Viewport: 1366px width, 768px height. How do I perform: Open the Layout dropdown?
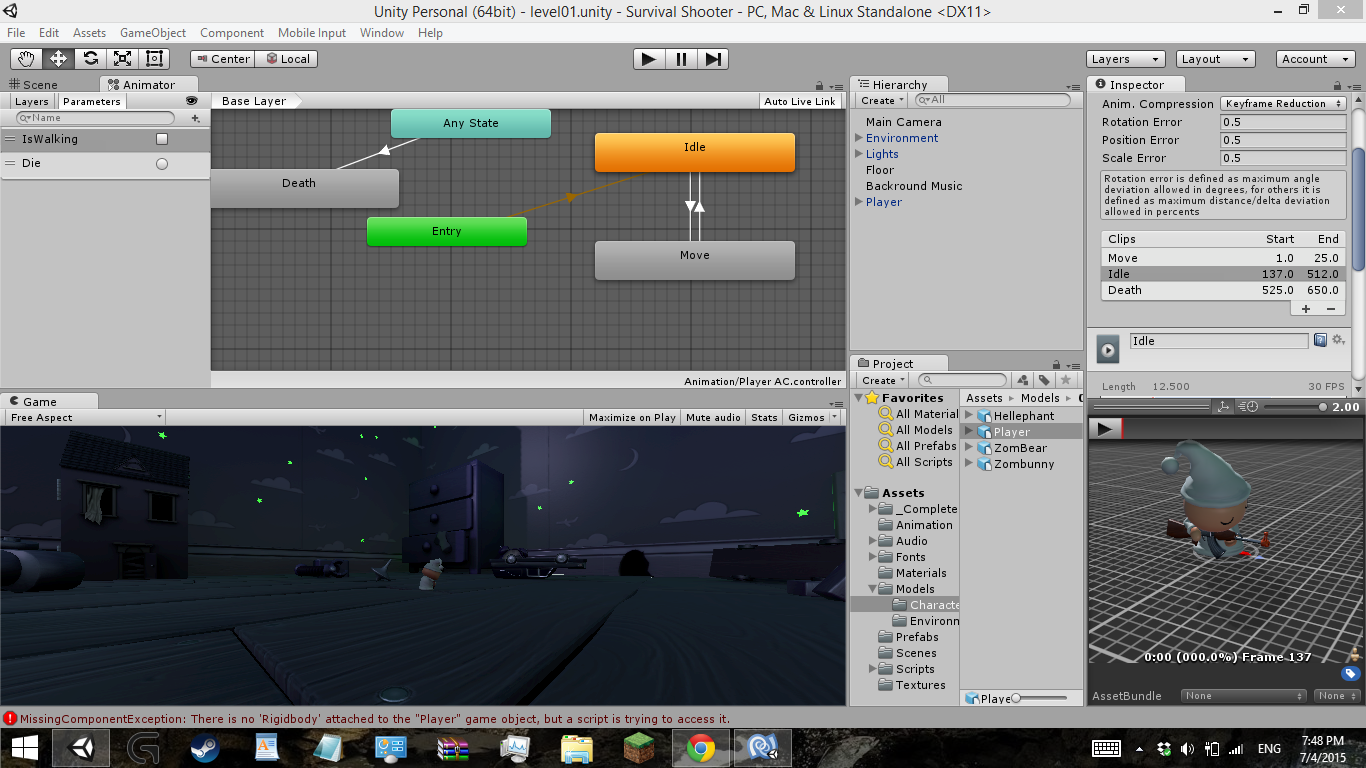(1215, 59)
